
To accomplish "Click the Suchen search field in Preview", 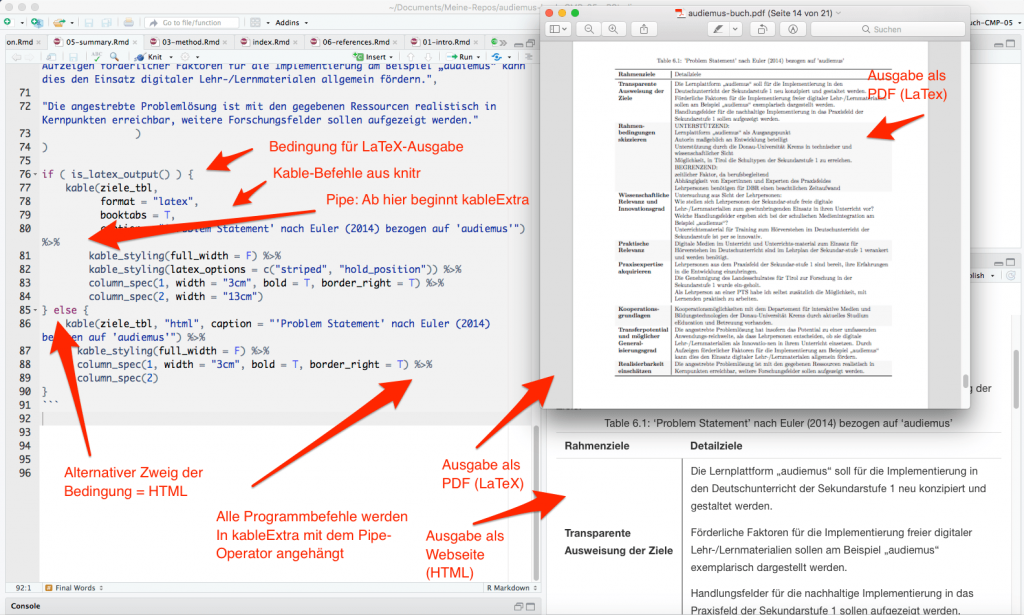I will pyautogui.click(x=888, y=29).
